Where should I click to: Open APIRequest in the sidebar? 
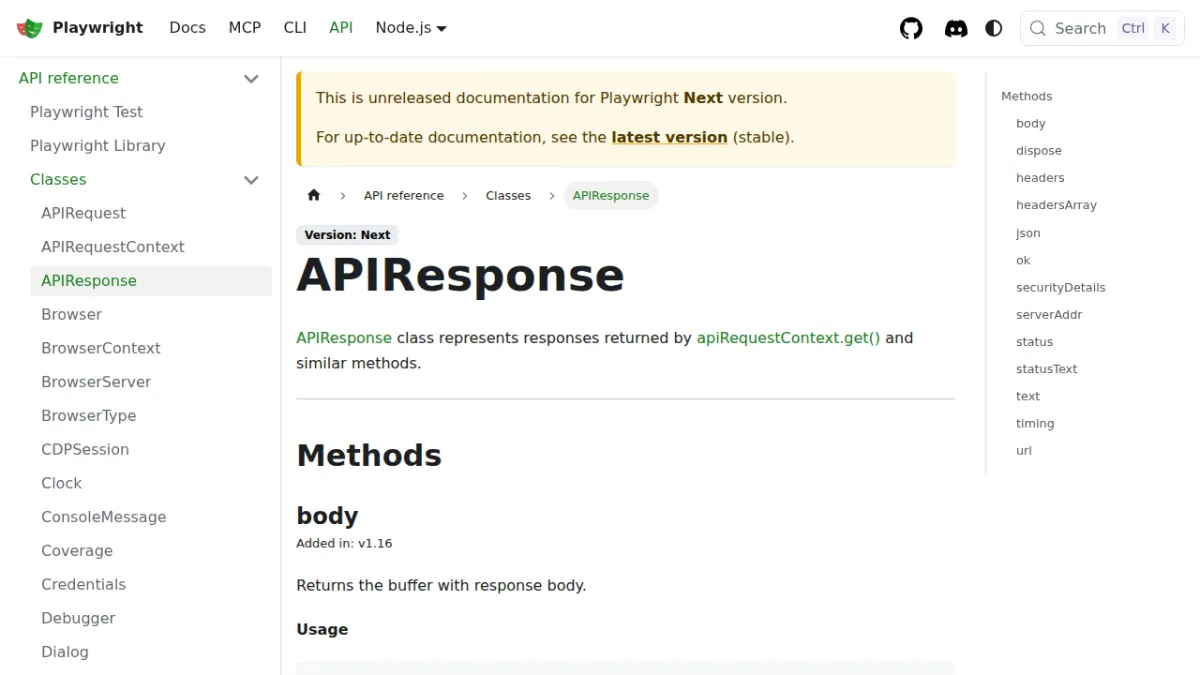pos(83,213)
